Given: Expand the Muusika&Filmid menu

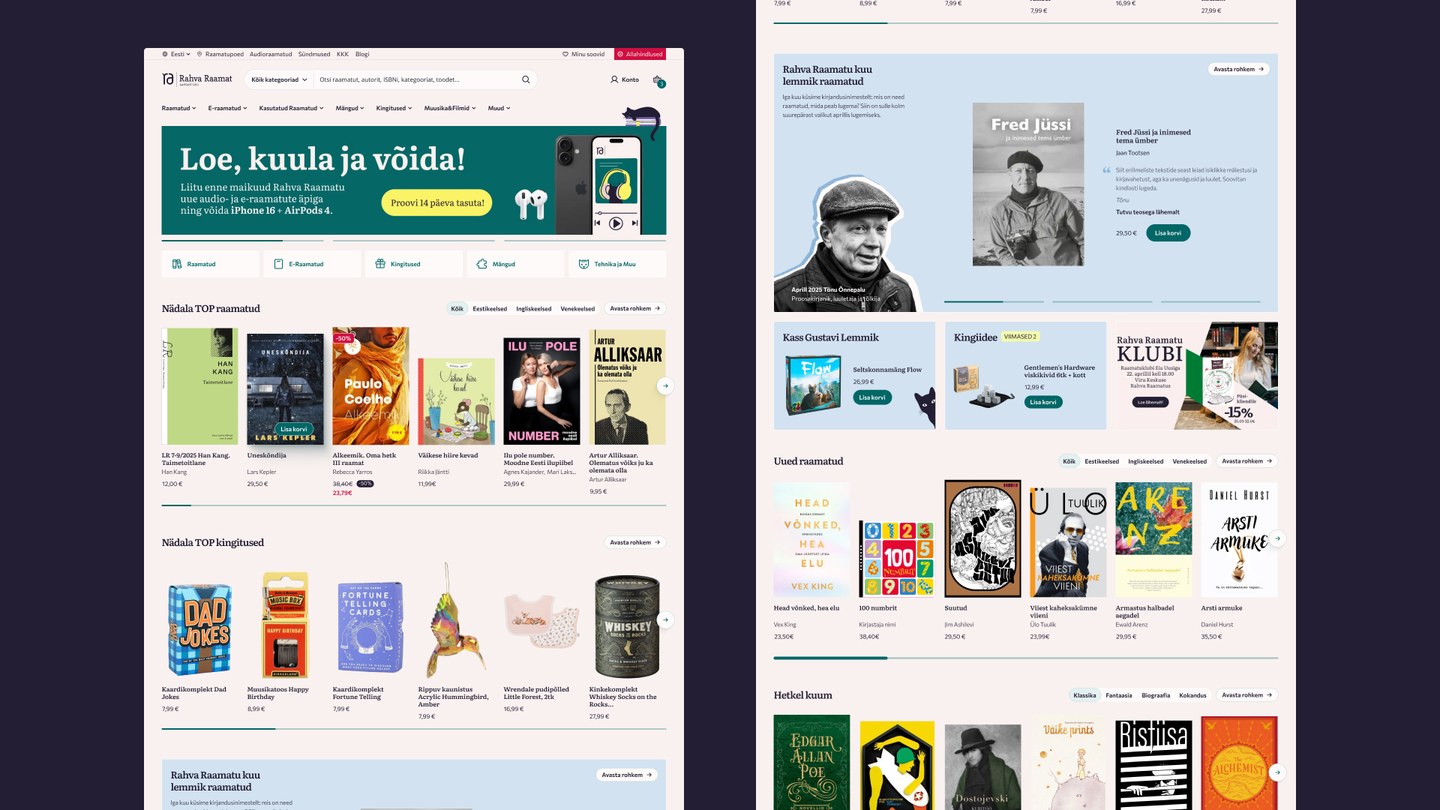Looking at the screenshot, I should click(451, 108).
